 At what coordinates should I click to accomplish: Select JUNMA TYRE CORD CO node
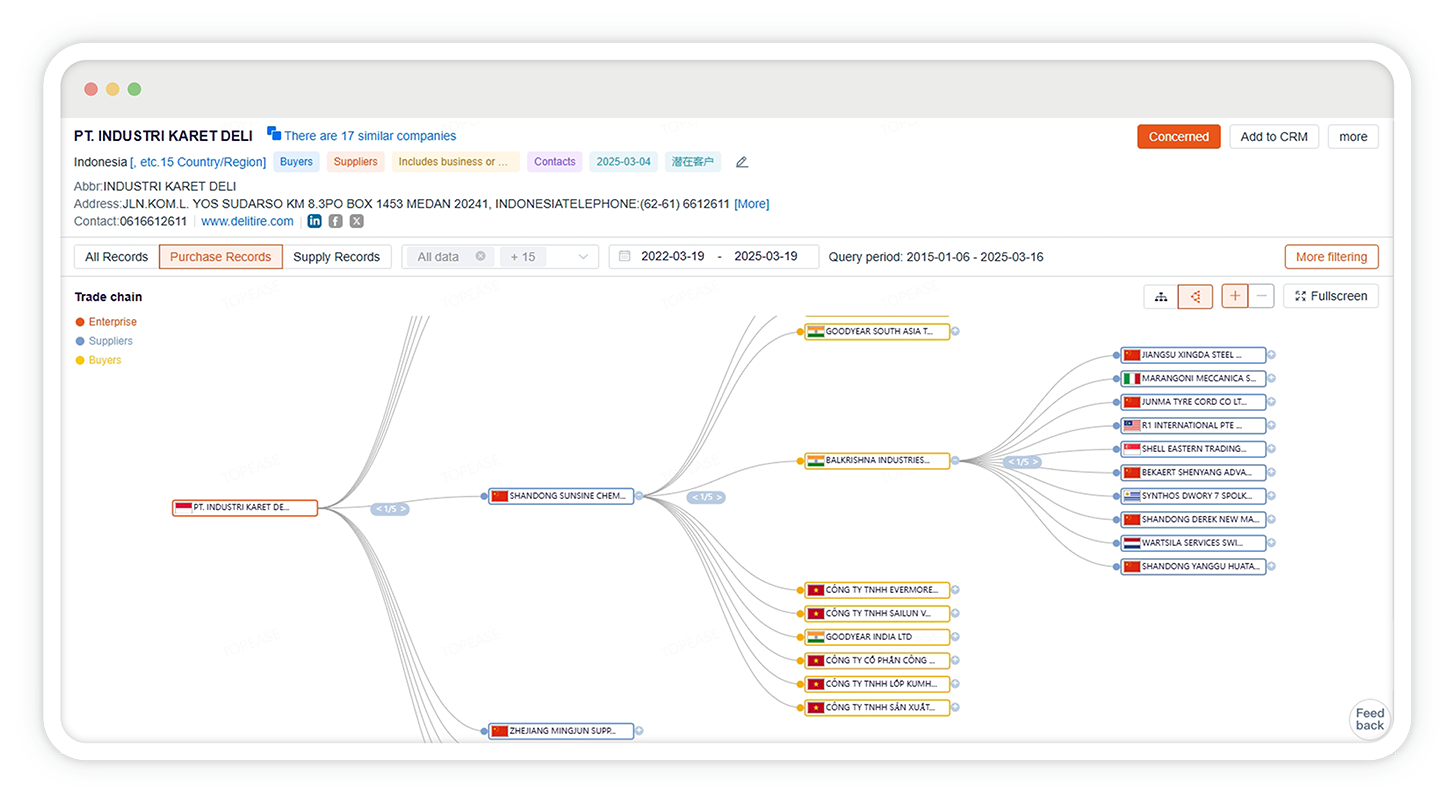coord(1193,402)
